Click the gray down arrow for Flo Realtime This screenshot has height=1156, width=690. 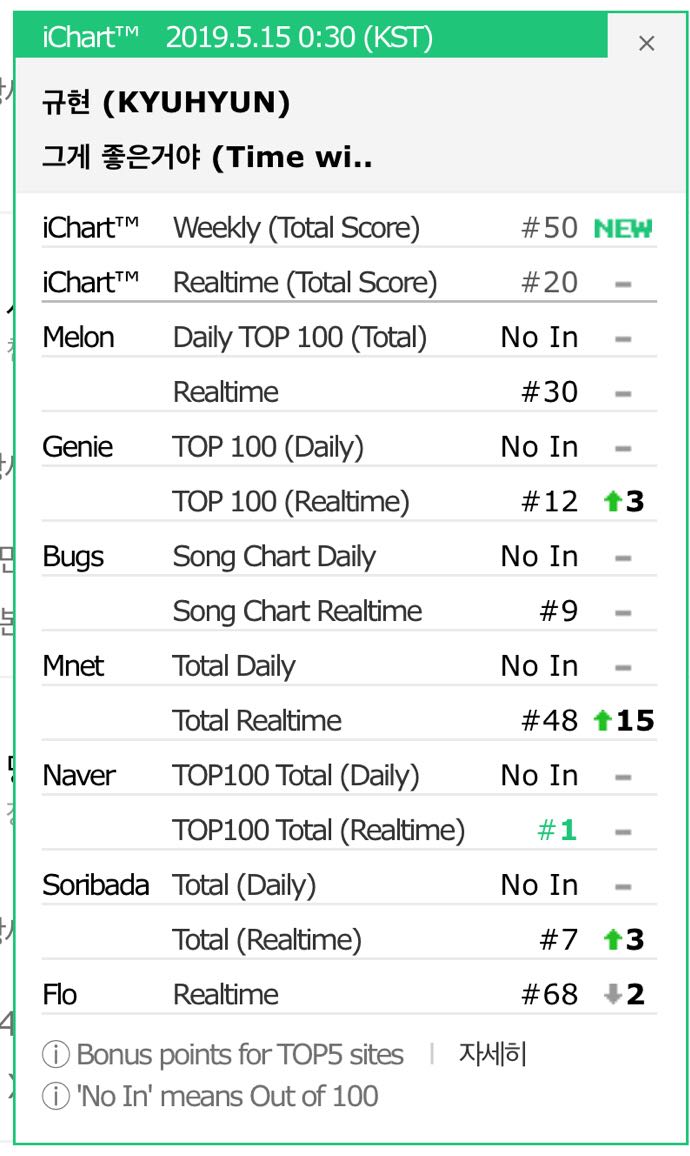click(613, 995)
